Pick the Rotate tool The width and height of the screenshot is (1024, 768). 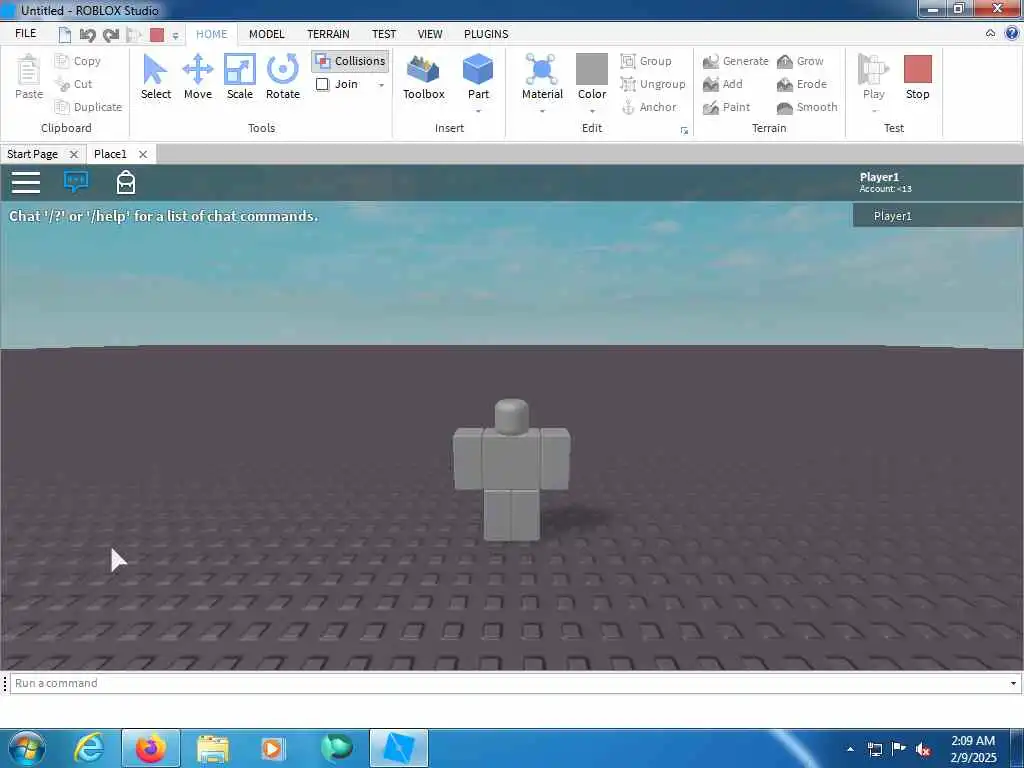coord(283,76)
